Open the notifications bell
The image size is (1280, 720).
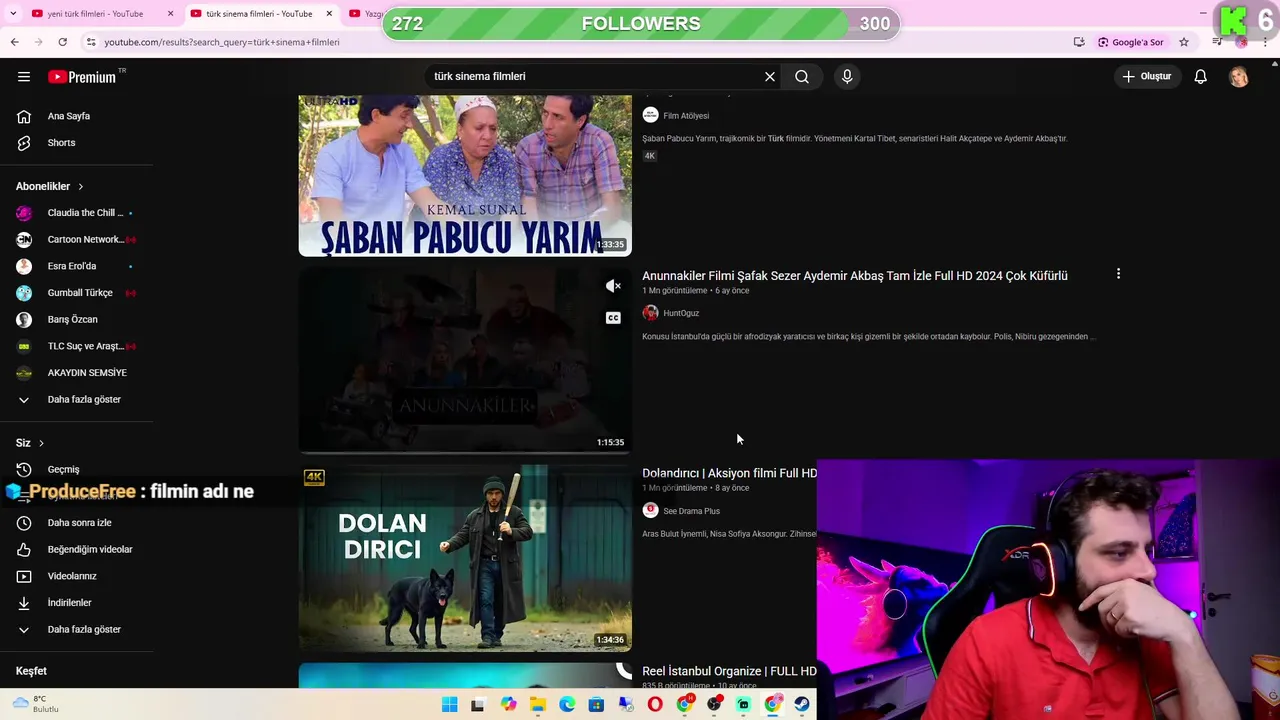point(1201,76)
